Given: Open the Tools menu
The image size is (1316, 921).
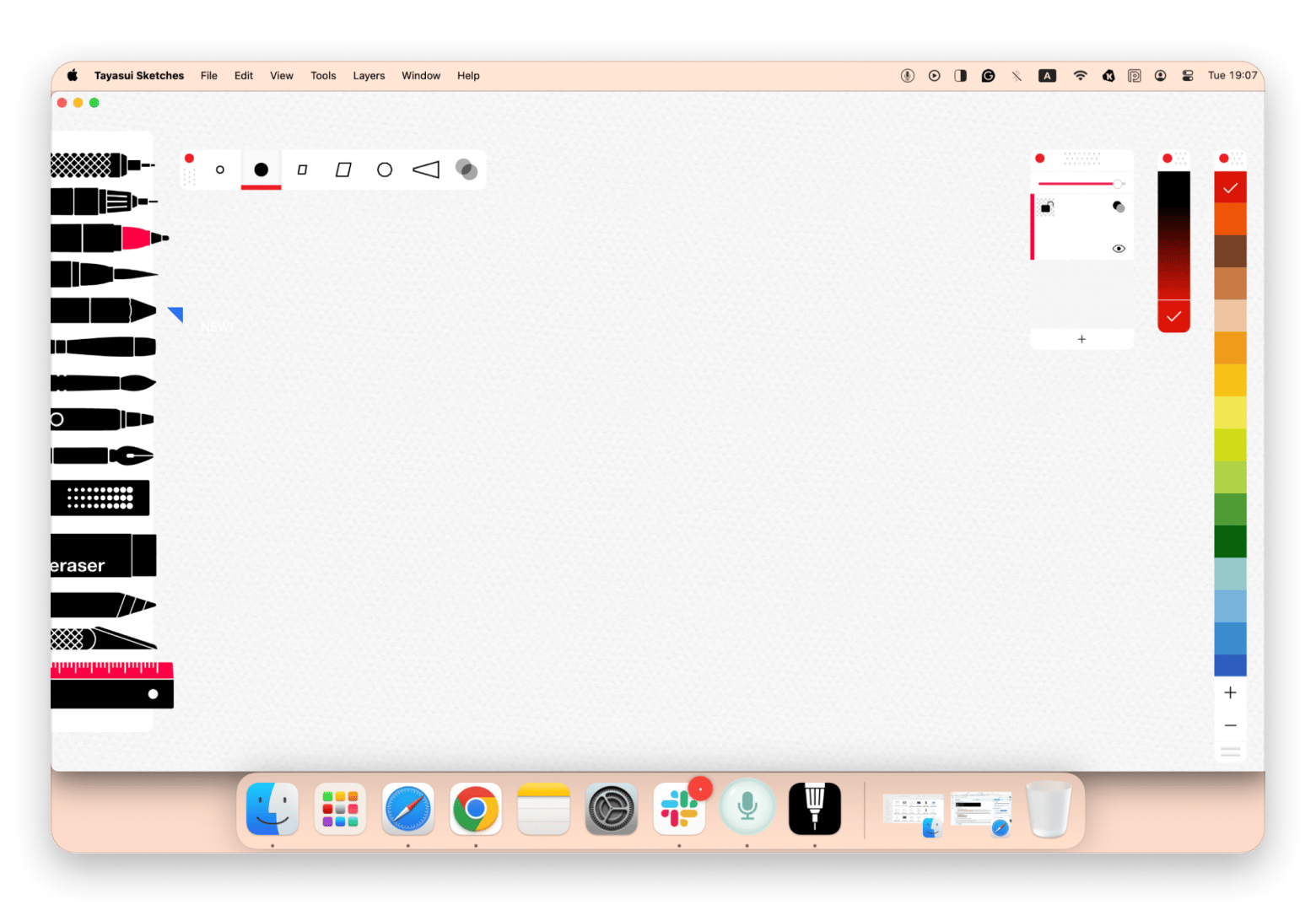Looking at the screenshot, I should pos(323,76).
